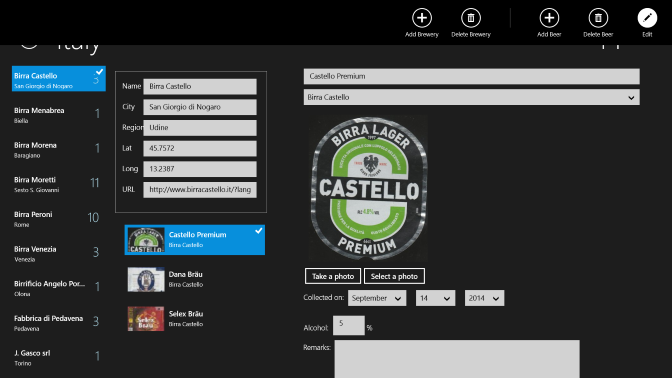Viewport: 672px width, 378px height.
Task: Click the Add Beer plus icon
Action: [x=549, y=18]
